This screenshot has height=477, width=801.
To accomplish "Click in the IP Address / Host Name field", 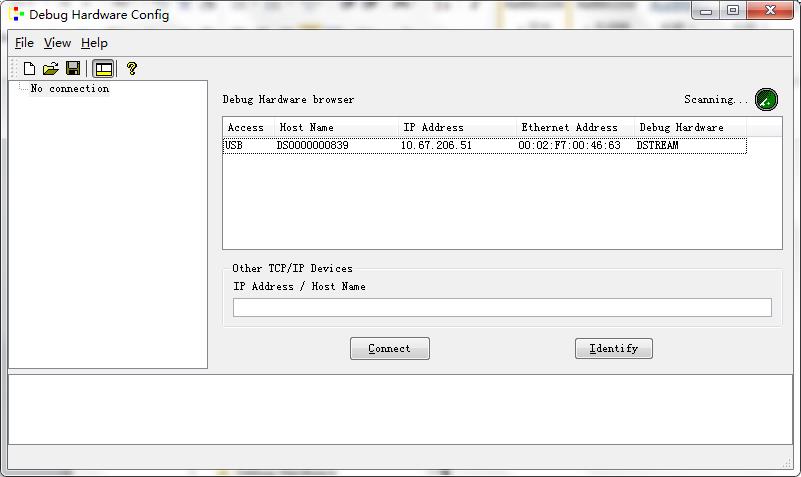I will click(x=502, y=307).
